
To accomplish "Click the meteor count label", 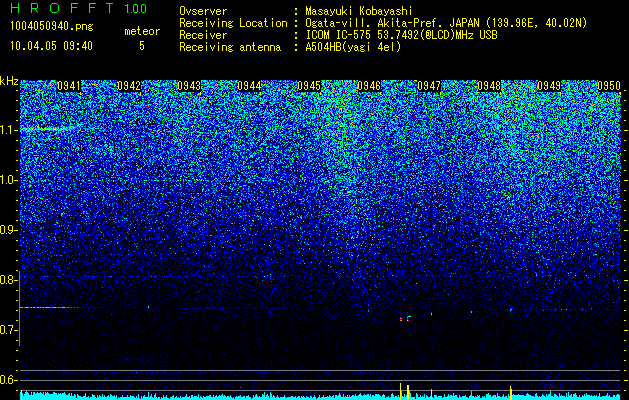I will click(142, 31).
